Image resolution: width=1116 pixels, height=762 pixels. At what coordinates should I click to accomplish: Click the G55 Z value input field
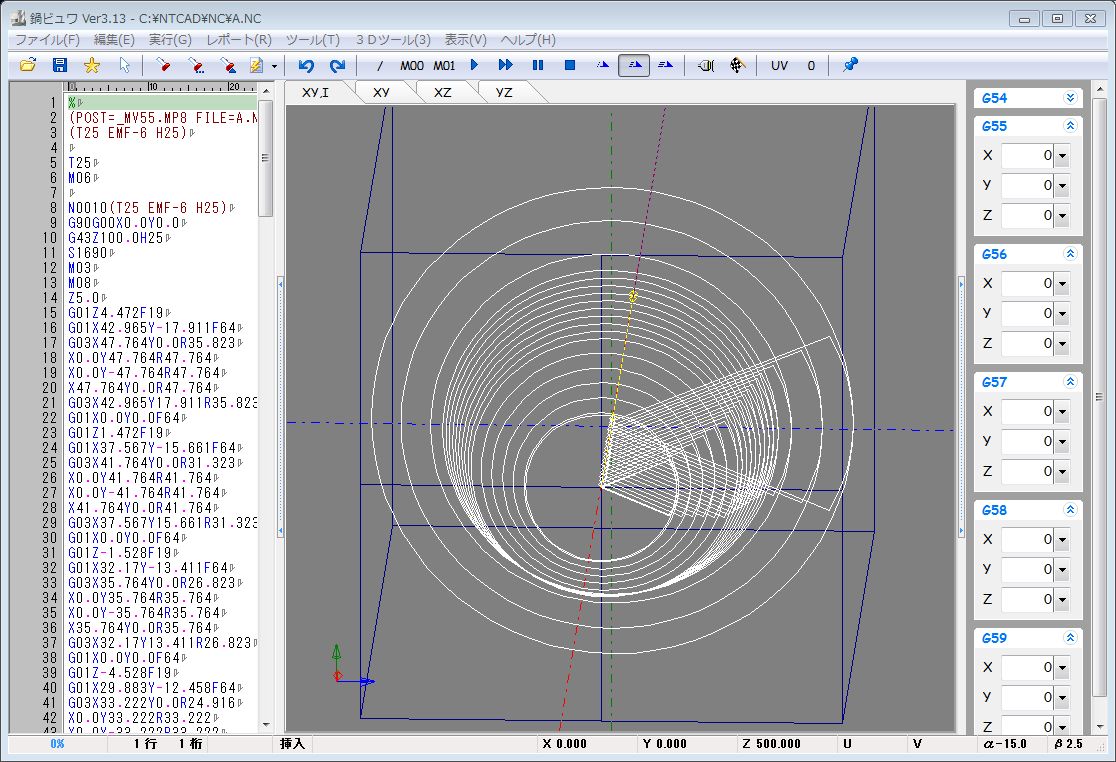tap(1028, 216)
